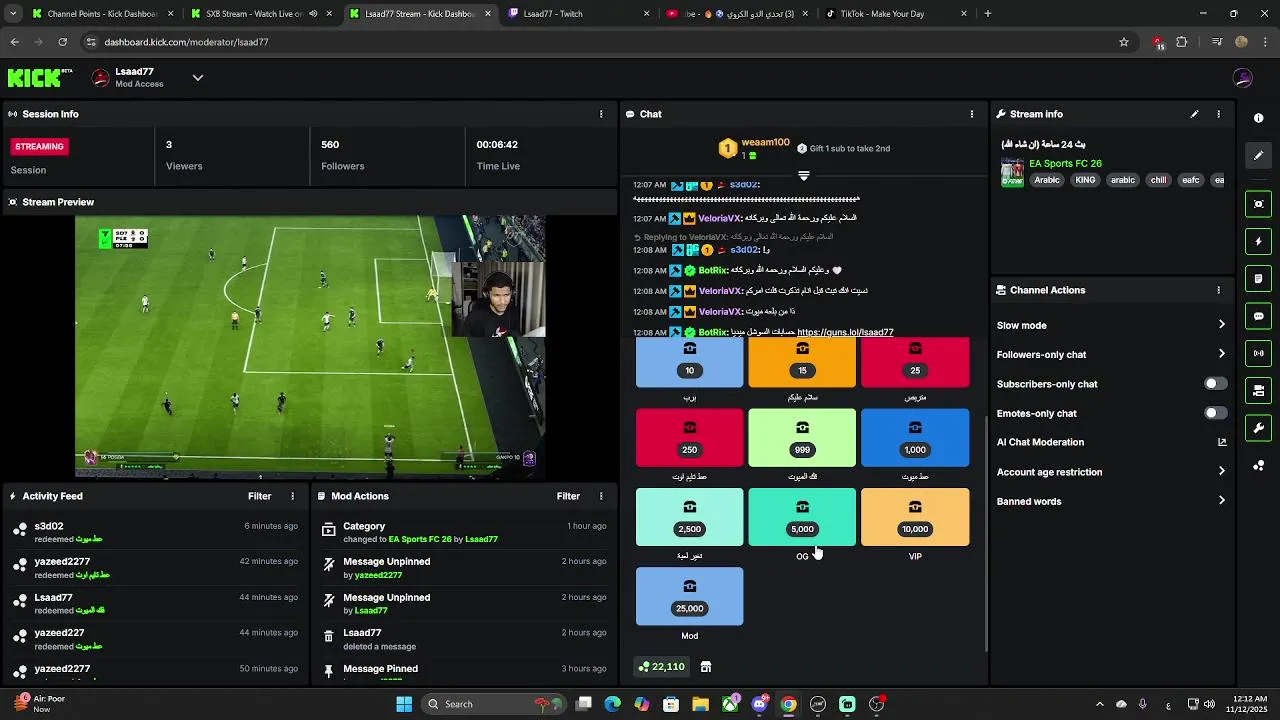Open Activity Feed Filter
Viewport: 1280px width, 720px height.
point(259,496)
